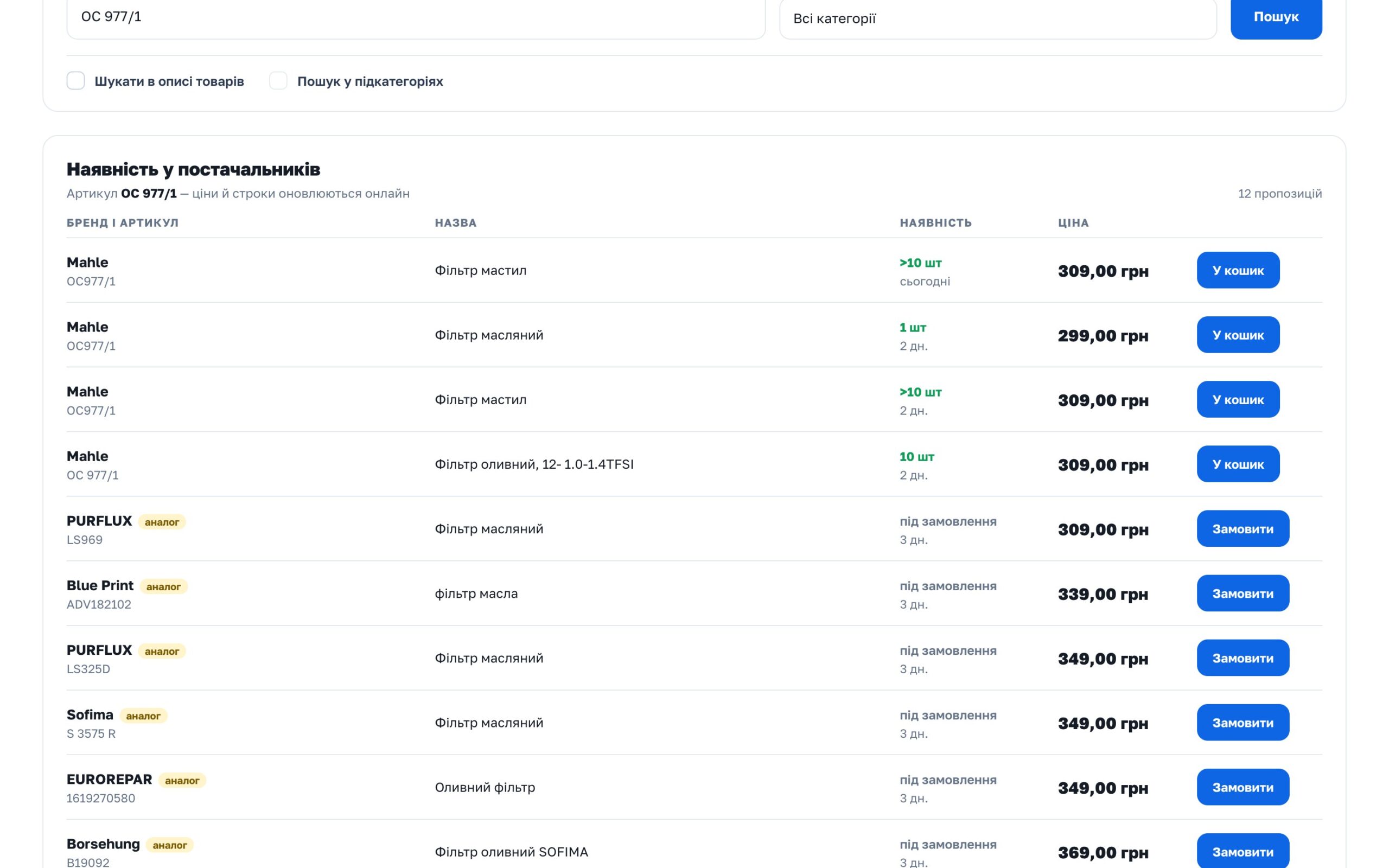The image size is (1389, 868).
Task: Click the 'аналог' badge next to Sofima
Action: (143, 716)
